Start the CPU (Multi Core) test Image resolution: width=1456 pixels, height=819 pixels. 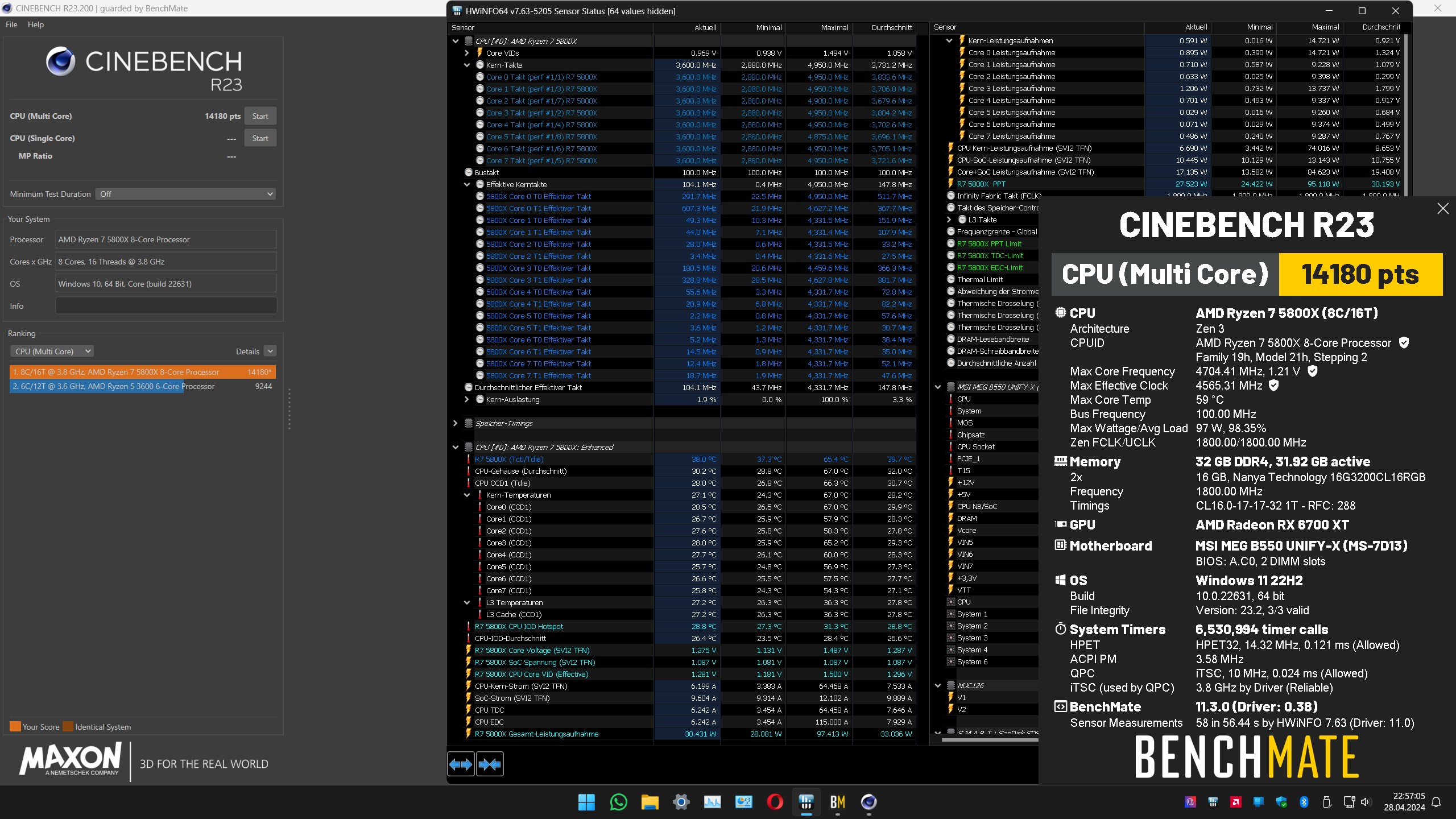pos(260,116)
